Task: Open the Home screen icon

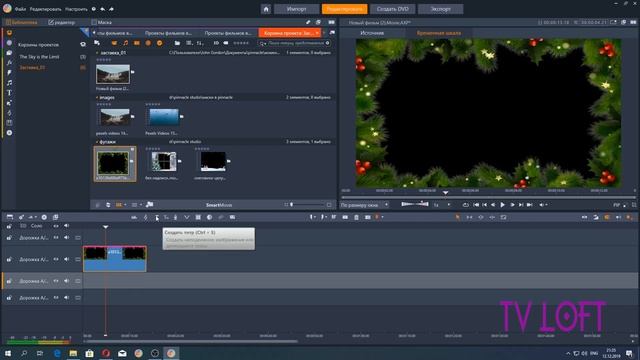Action: 266,9
